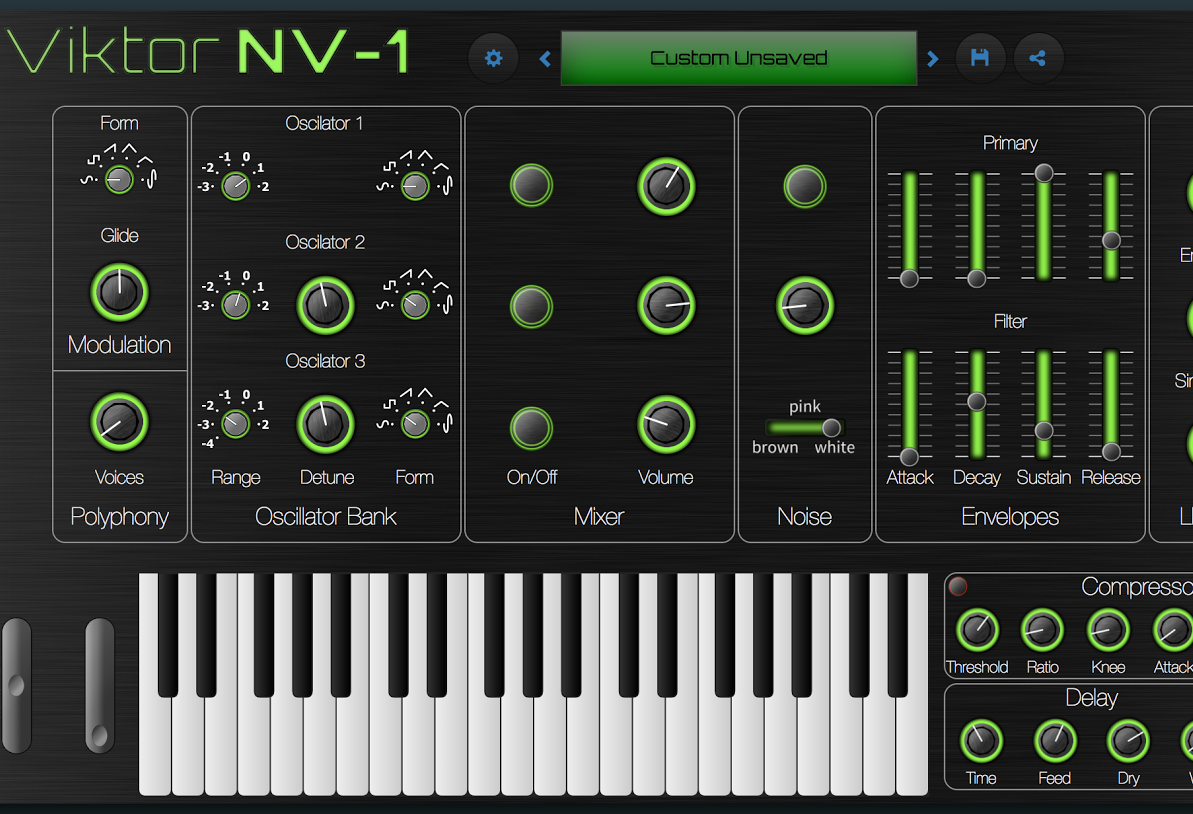Viewport: 1193px width, 814px height.
Task: Toggle the red Compressor power button
Action: pos(958,587)
